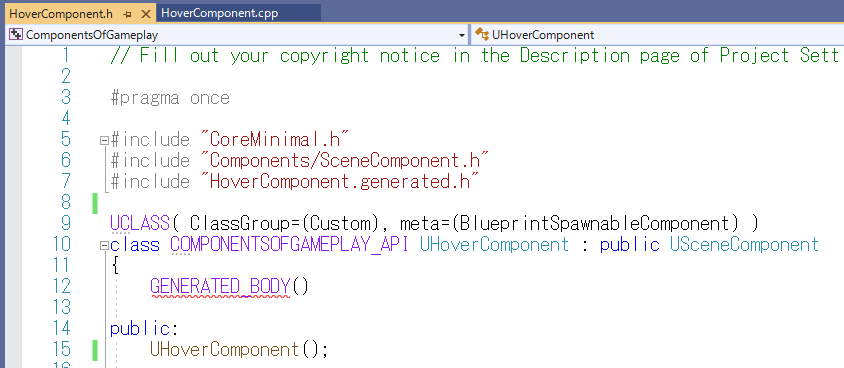Viewport: 844px width, 368px height.
Task: Click line number 8 in the margin
Action: (65, 203)
